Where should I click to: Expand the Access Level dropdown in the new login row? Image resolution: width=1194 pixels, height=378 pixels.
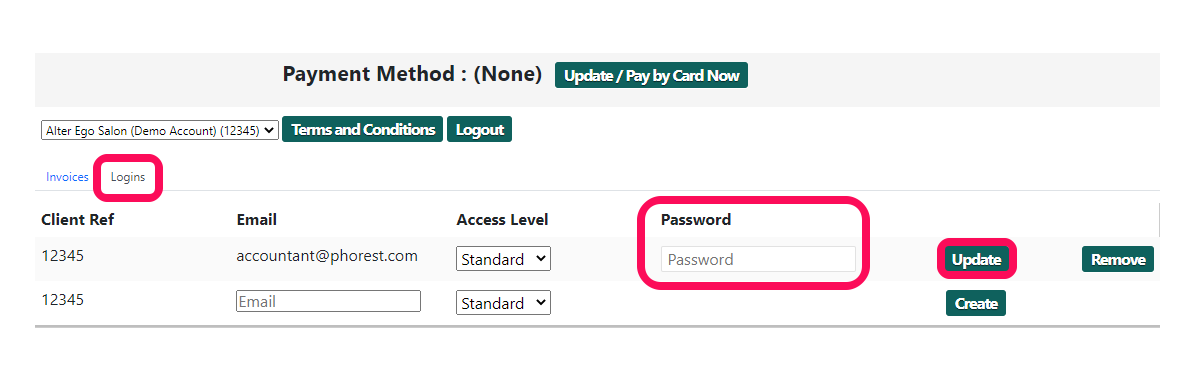503,303
